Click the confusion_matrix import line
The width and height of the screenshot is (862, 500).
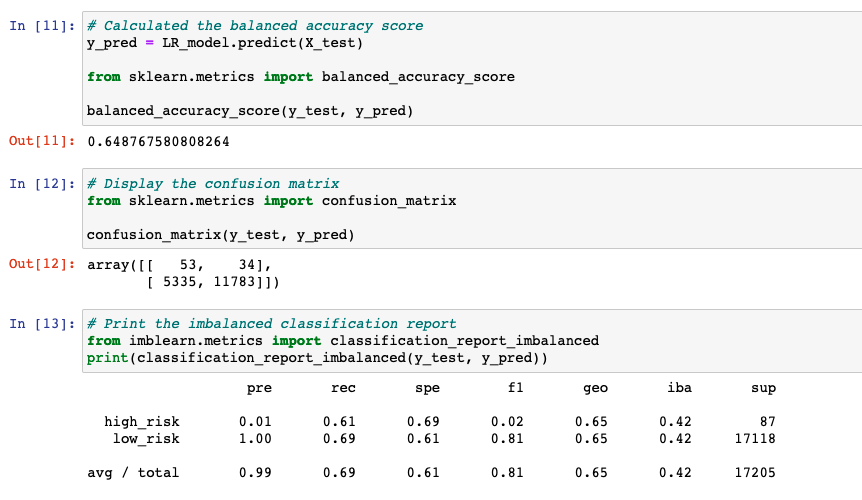pyautogui.click(x=272, y=201)
